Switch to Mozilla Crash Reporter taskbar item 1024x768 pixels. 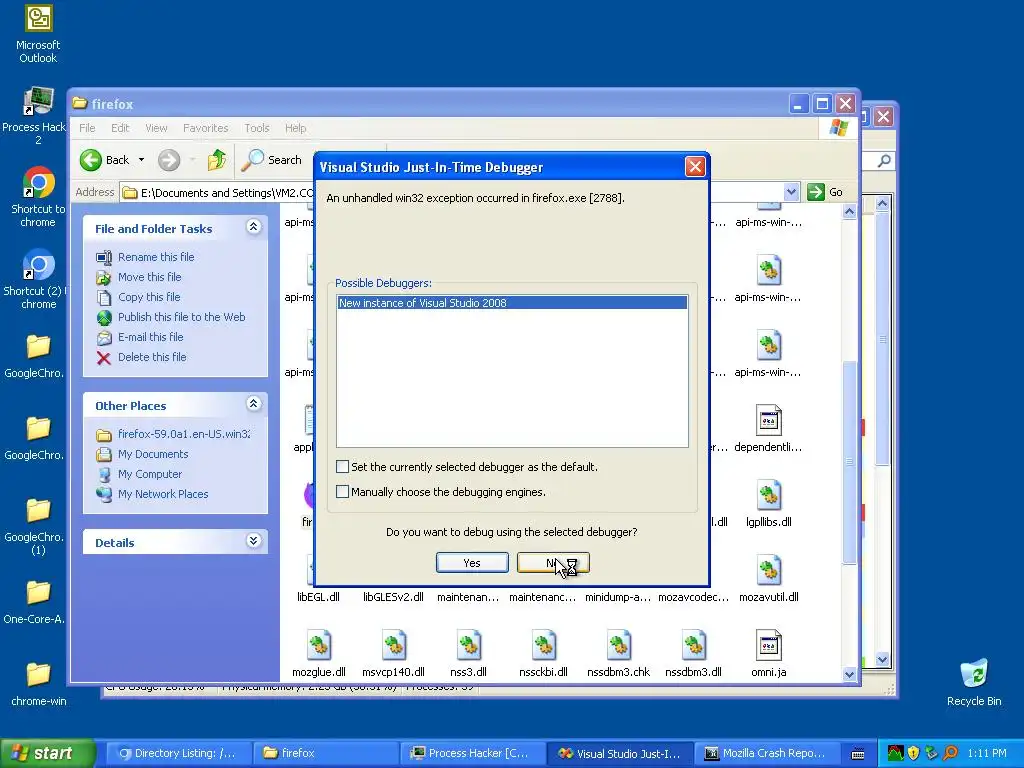[766, 753]
